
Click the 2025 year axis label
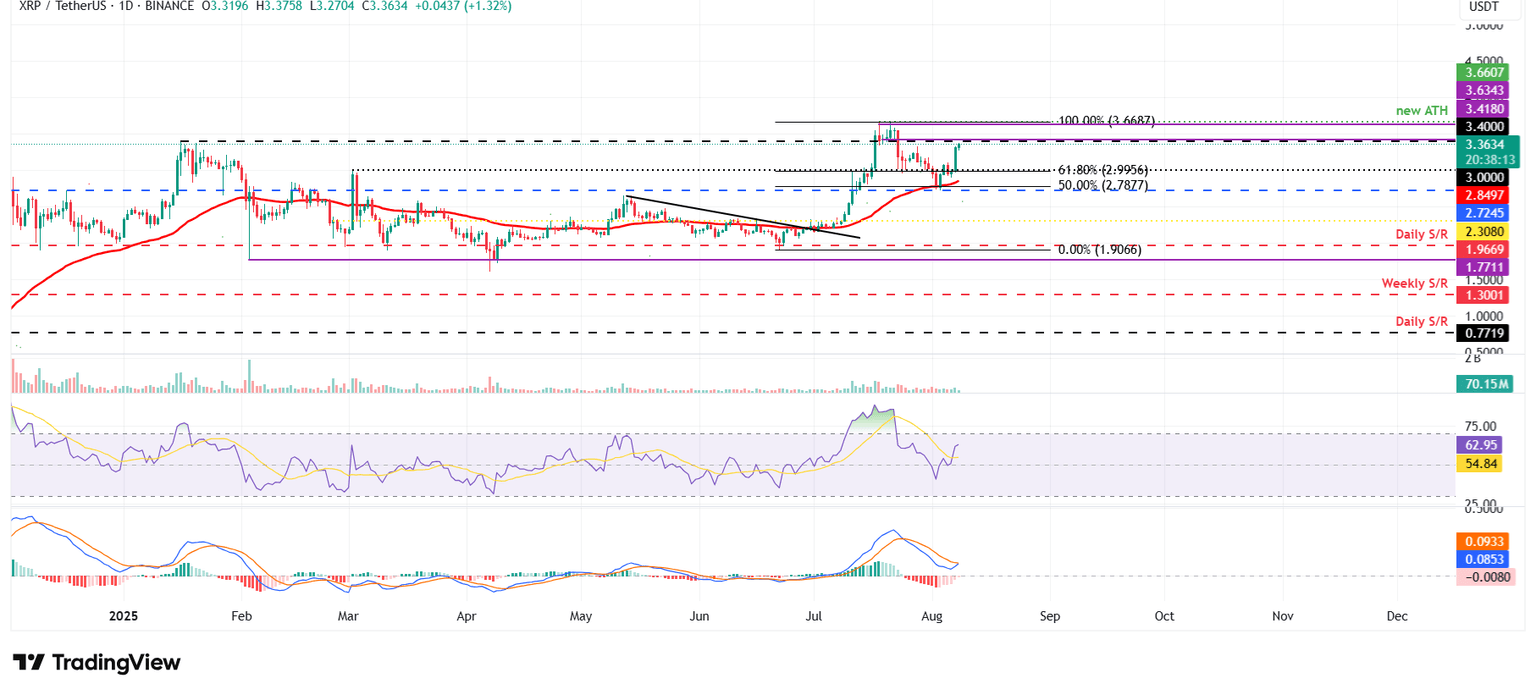(x=123, y=617)
